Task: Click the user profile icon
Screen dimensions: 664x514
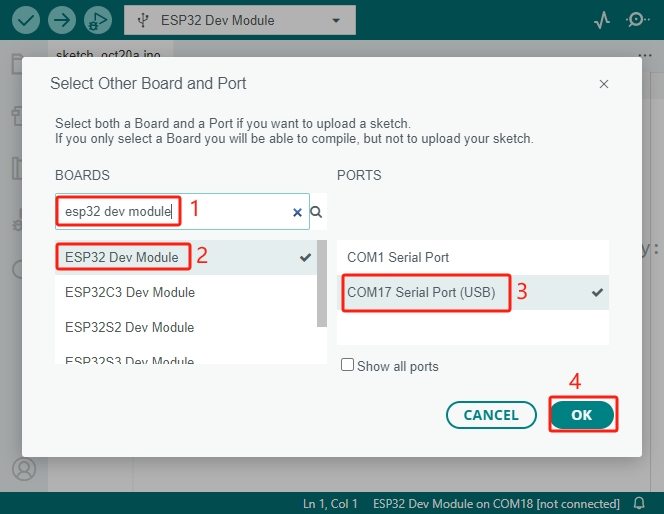Action: 24,469
